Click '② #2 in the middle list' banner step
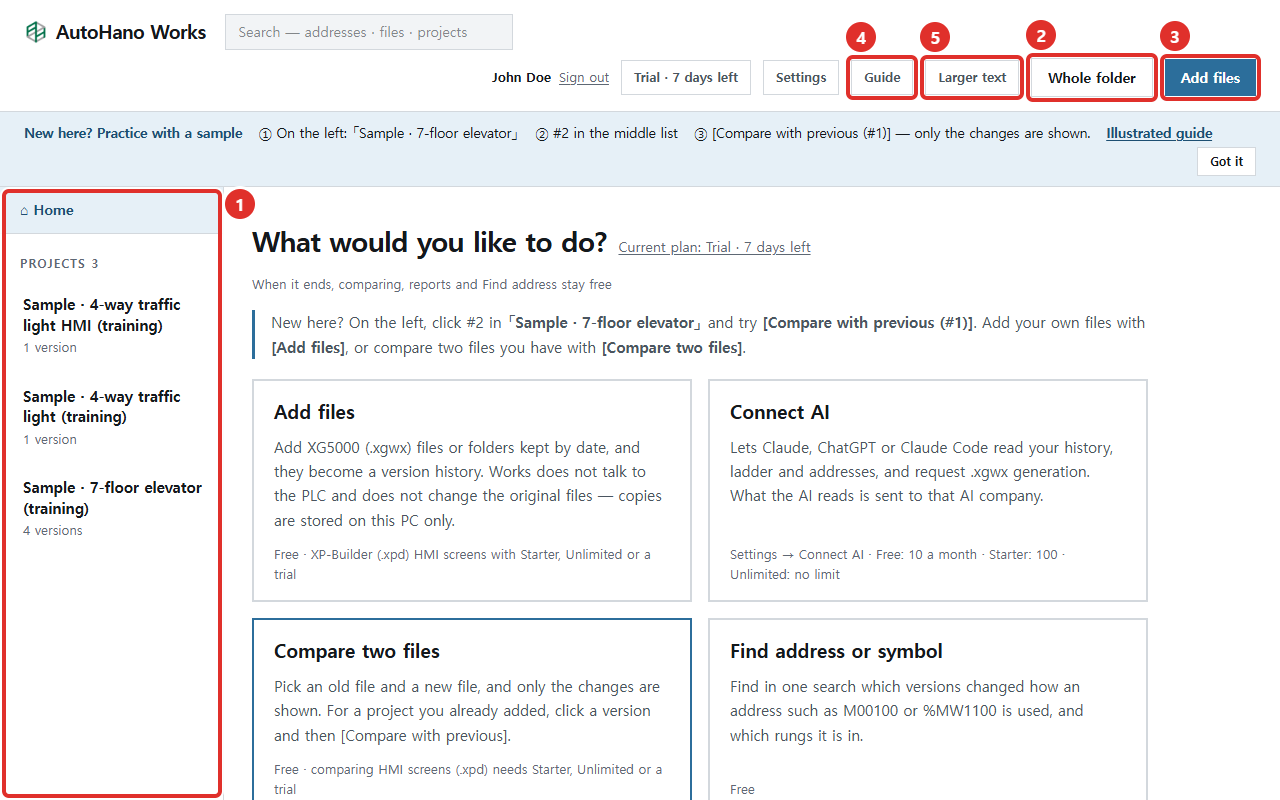Viewport: 1280px width, 800px height. point(607,133)
